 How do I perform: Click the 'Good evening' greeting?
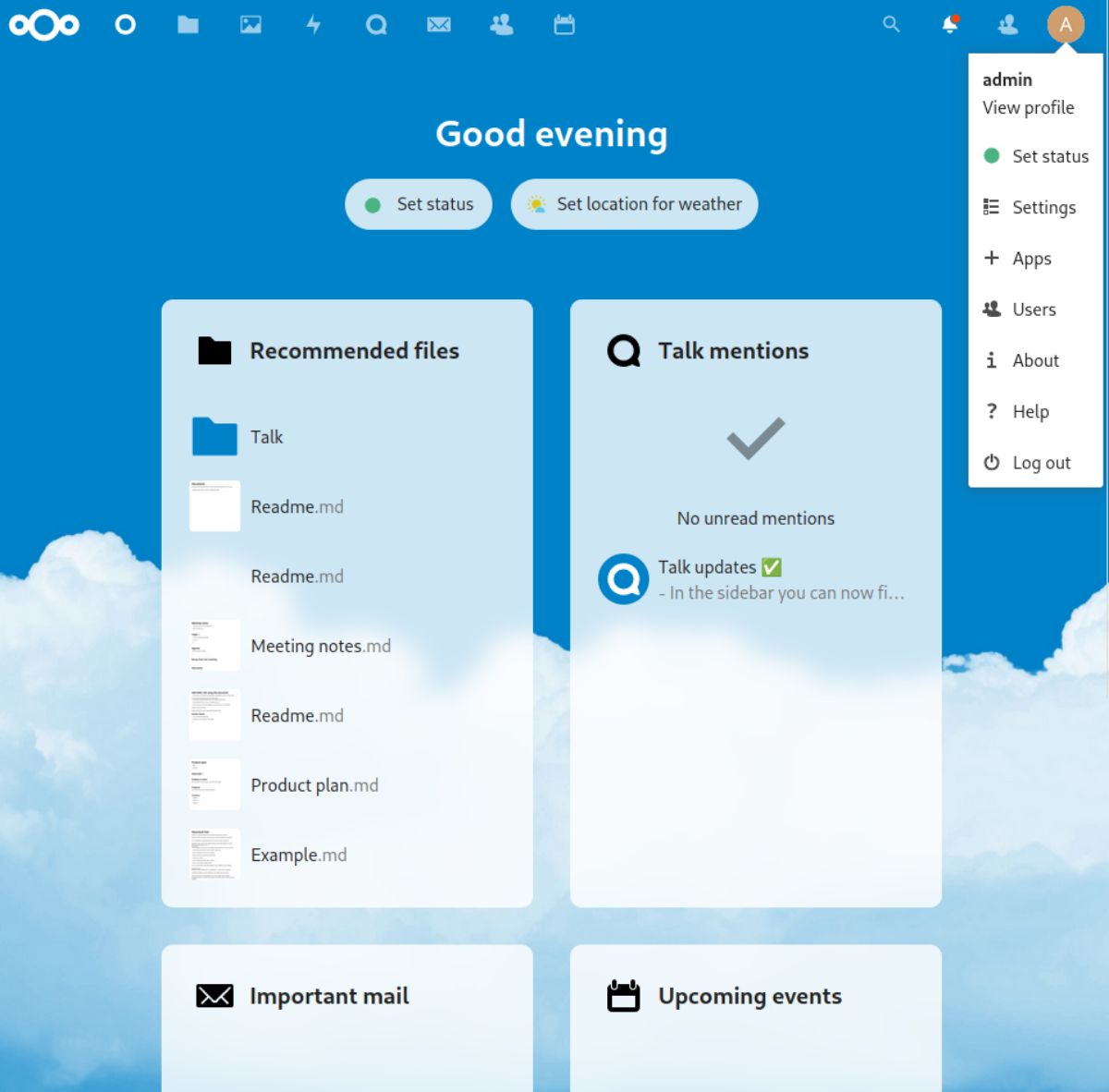(x=552, y=134)
